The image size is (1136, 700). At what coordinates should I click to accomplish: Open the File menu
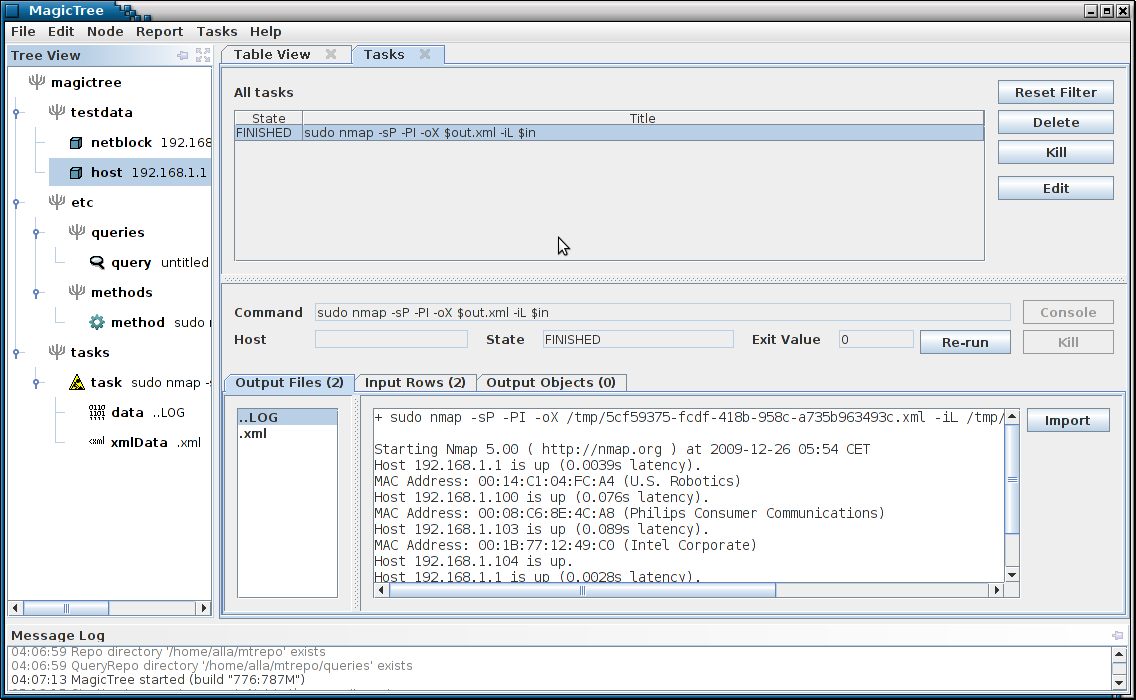[x=23, y=31]
